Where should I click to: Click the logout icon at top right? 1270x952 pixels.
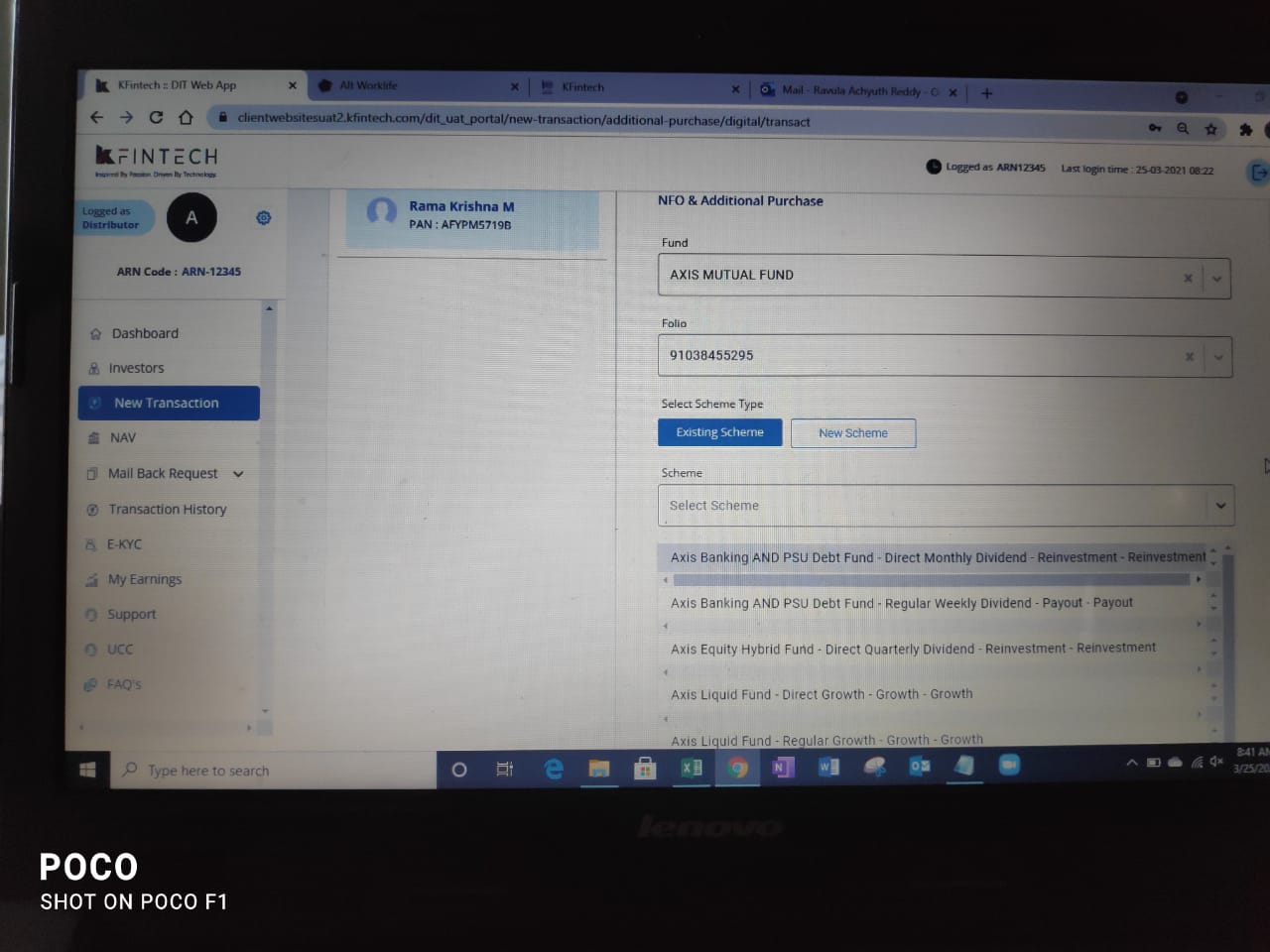(1258, 173)
